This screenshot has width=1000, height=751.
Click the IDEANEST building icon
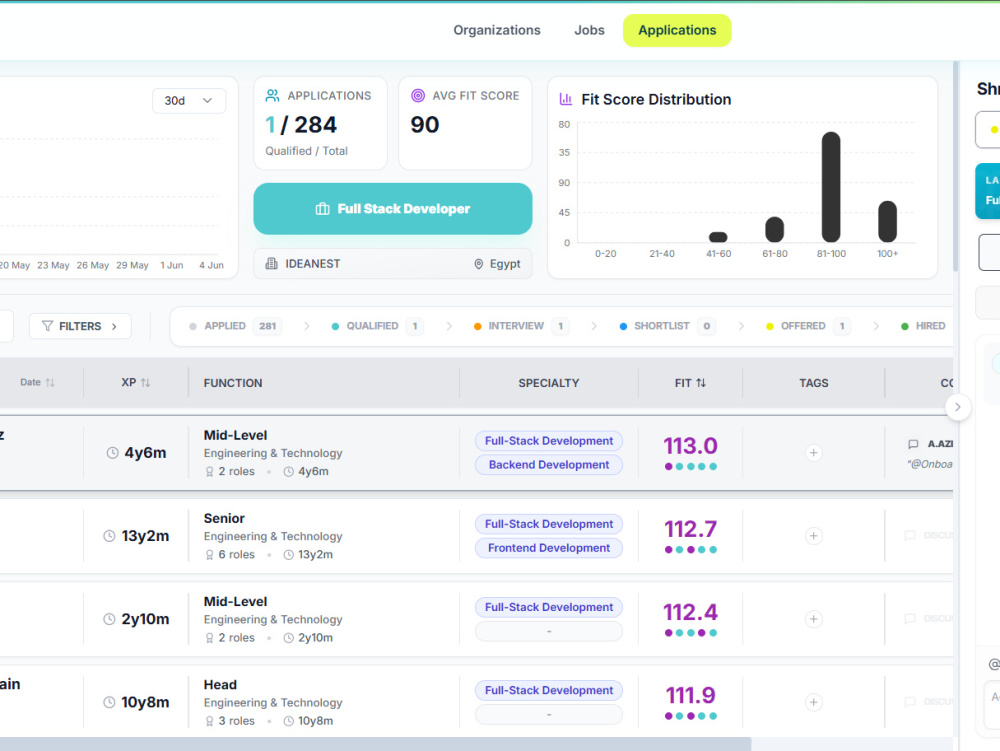coord(272,263)
